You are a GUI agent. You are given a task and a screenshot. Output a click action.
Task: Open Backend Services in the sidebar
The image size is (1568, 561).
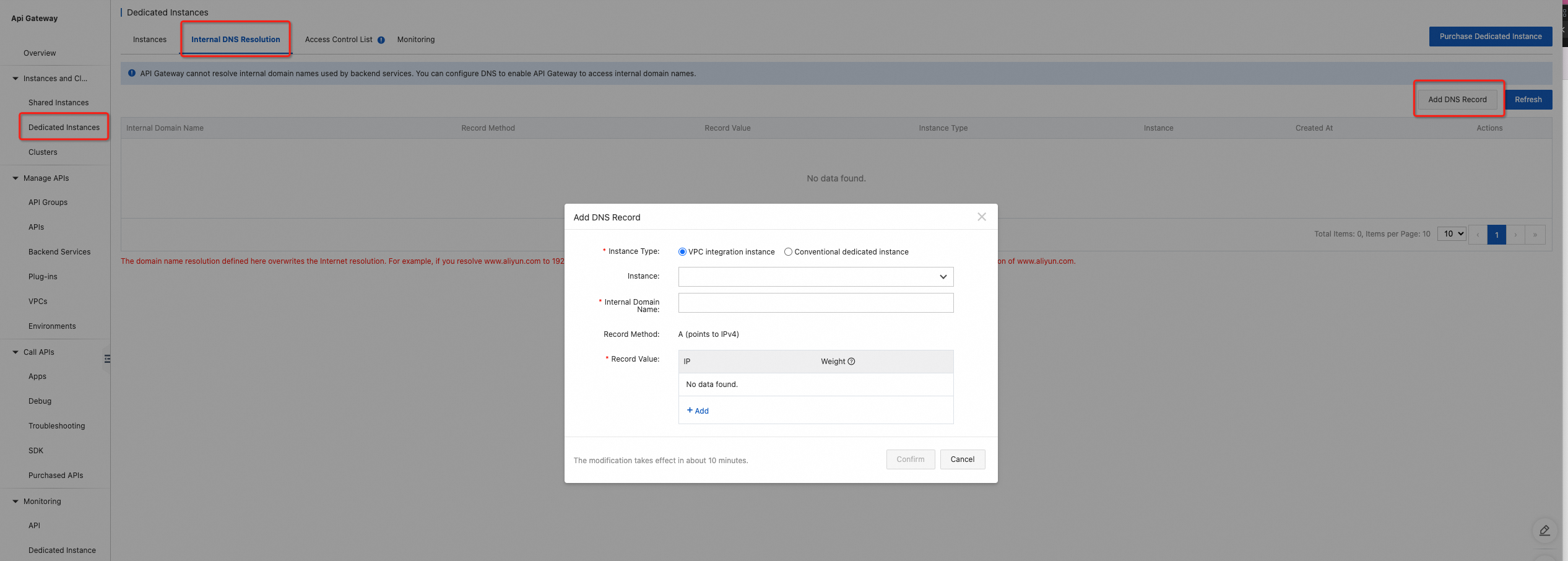tap(59, 252)
